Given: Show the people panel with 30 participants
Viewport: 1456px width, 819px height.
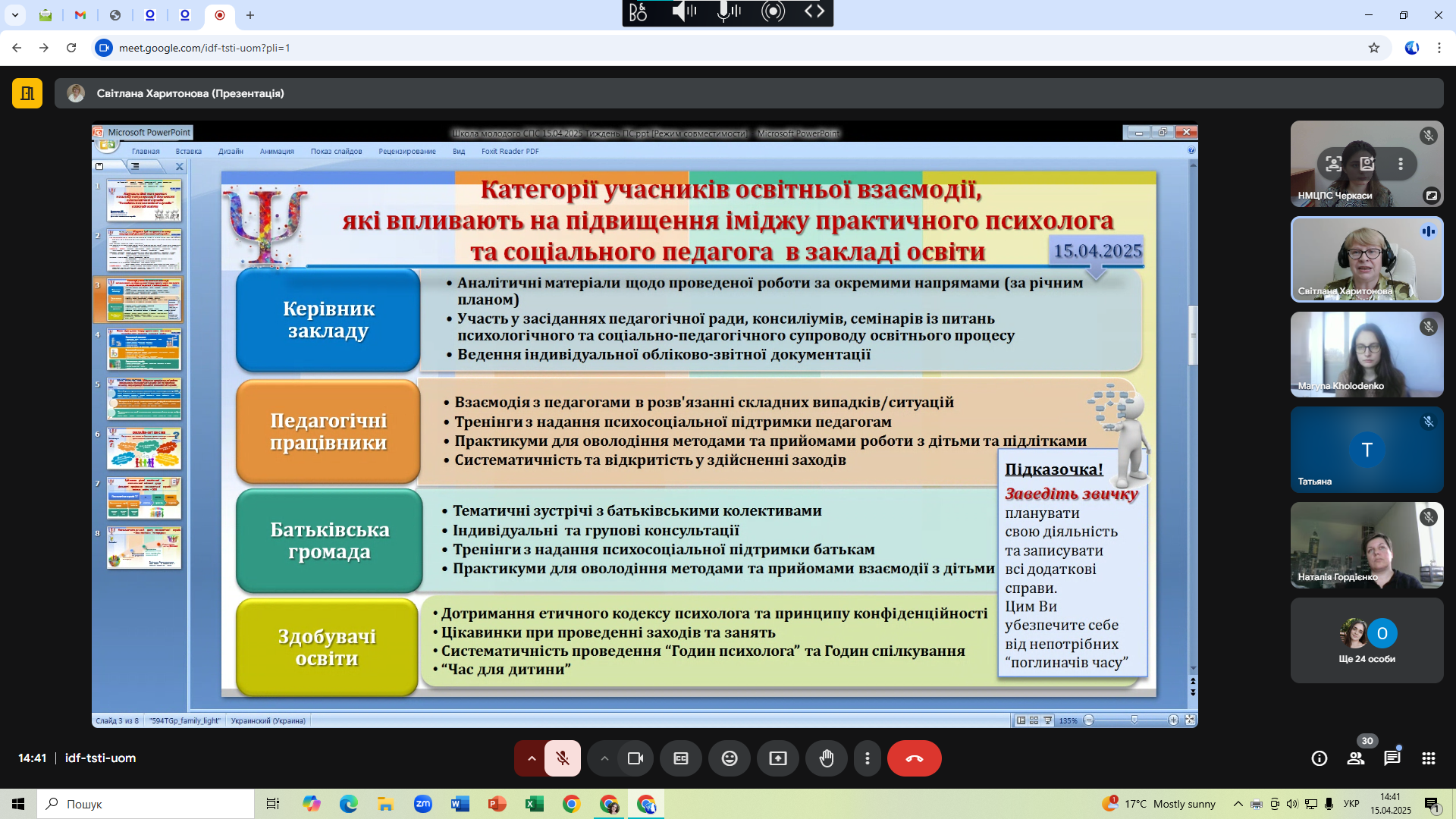Looking at the screenshot, I should click(1356, 758).
